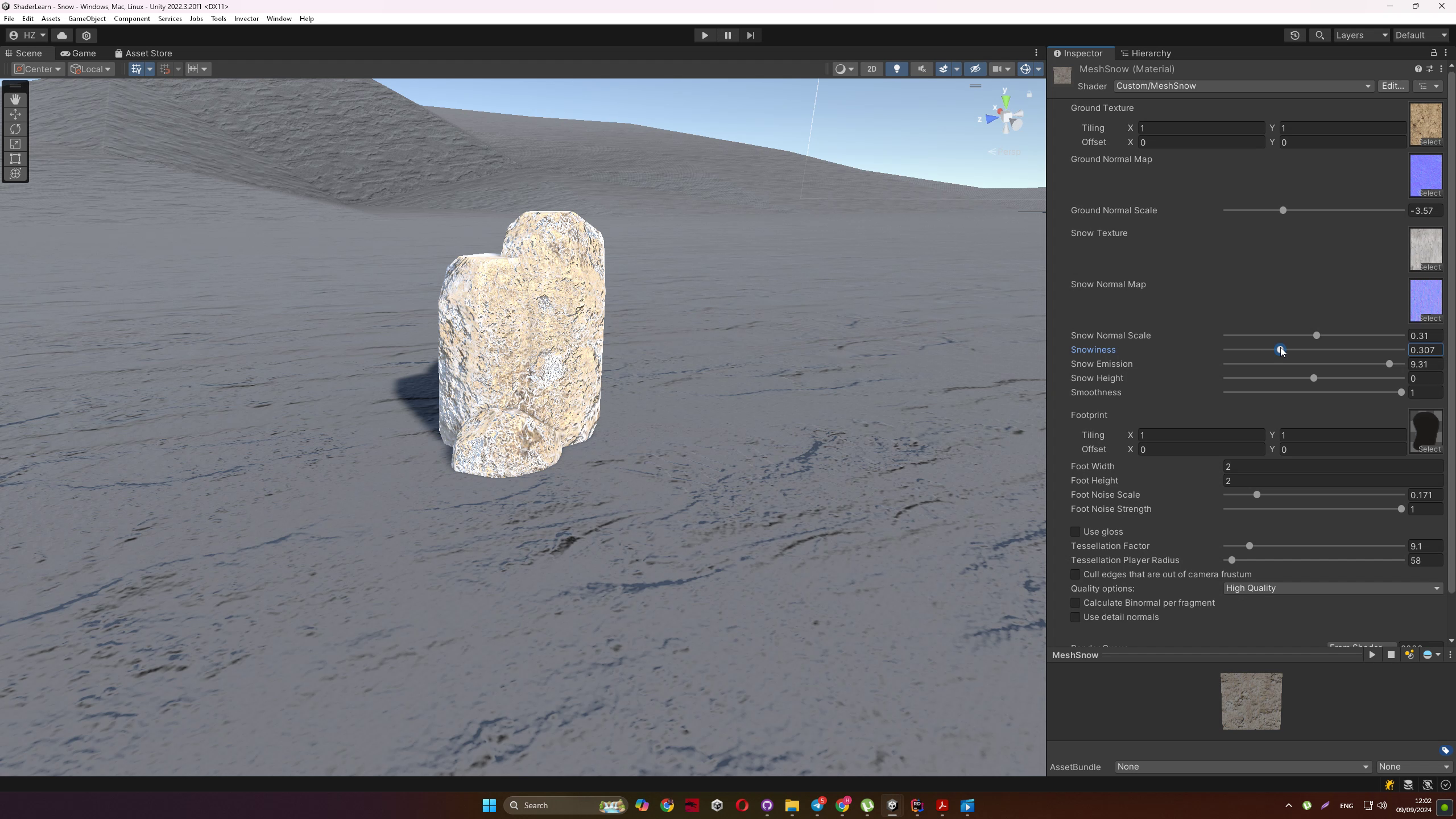The width and height of the screenshot is (1456, 819).
Task: Toggle 2D view mode
Action: pyautogui.click(x=871, y=69)
